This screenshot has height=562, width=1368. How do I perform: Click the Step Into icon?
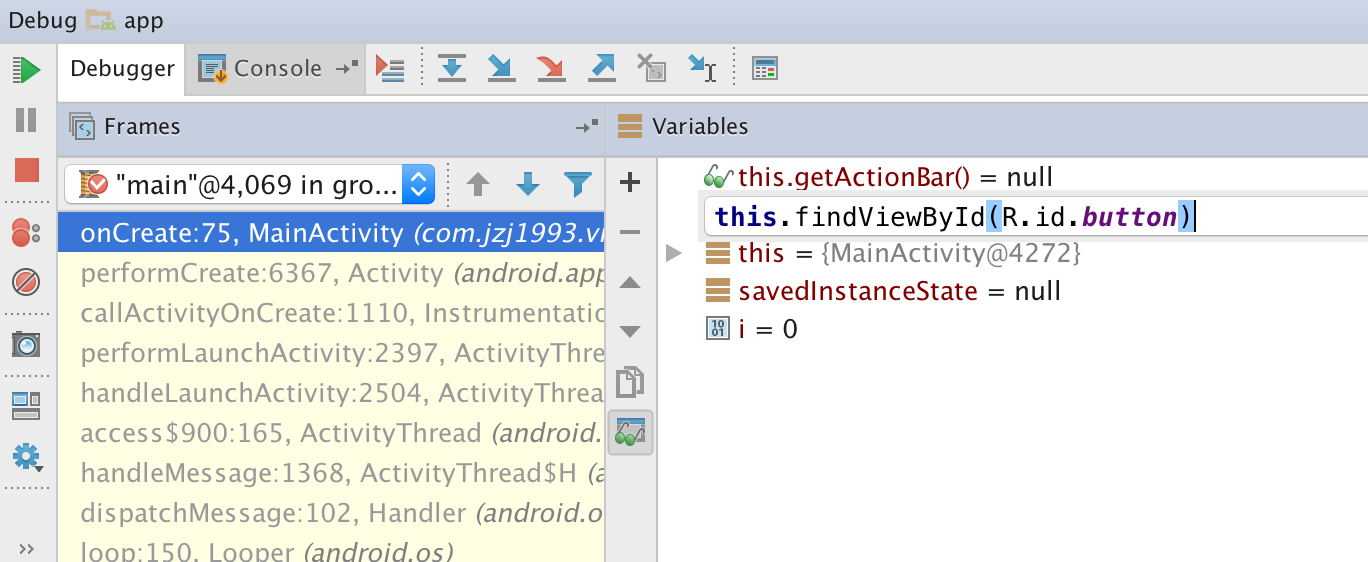(x=500, y=68)
